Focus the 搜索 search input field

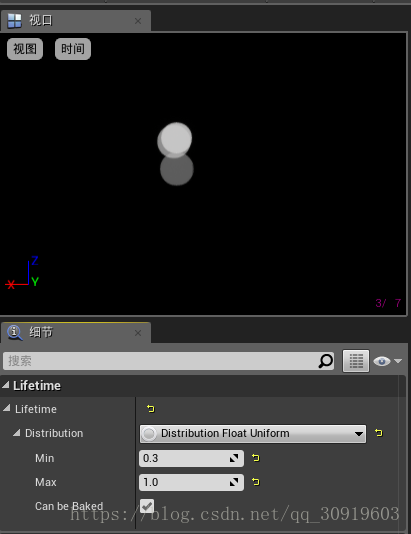point(168,361)
